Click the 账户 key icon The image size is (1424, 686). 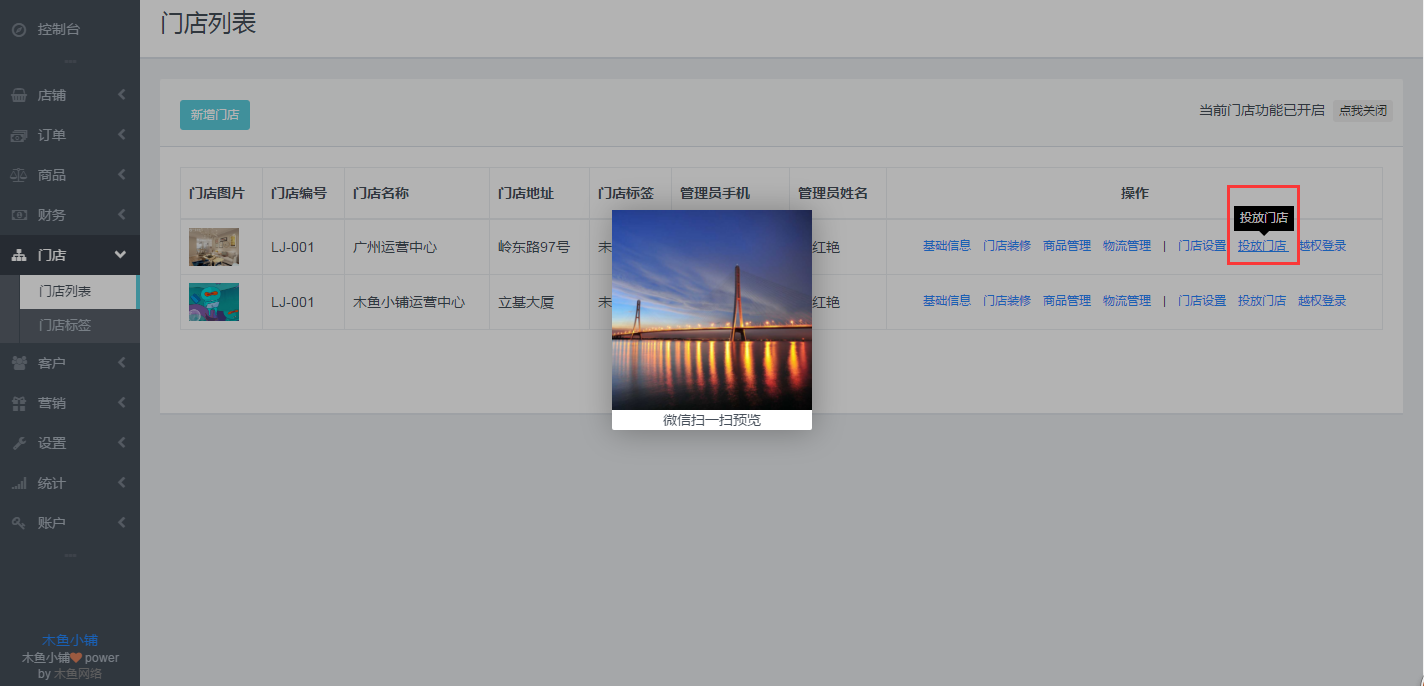19,523
